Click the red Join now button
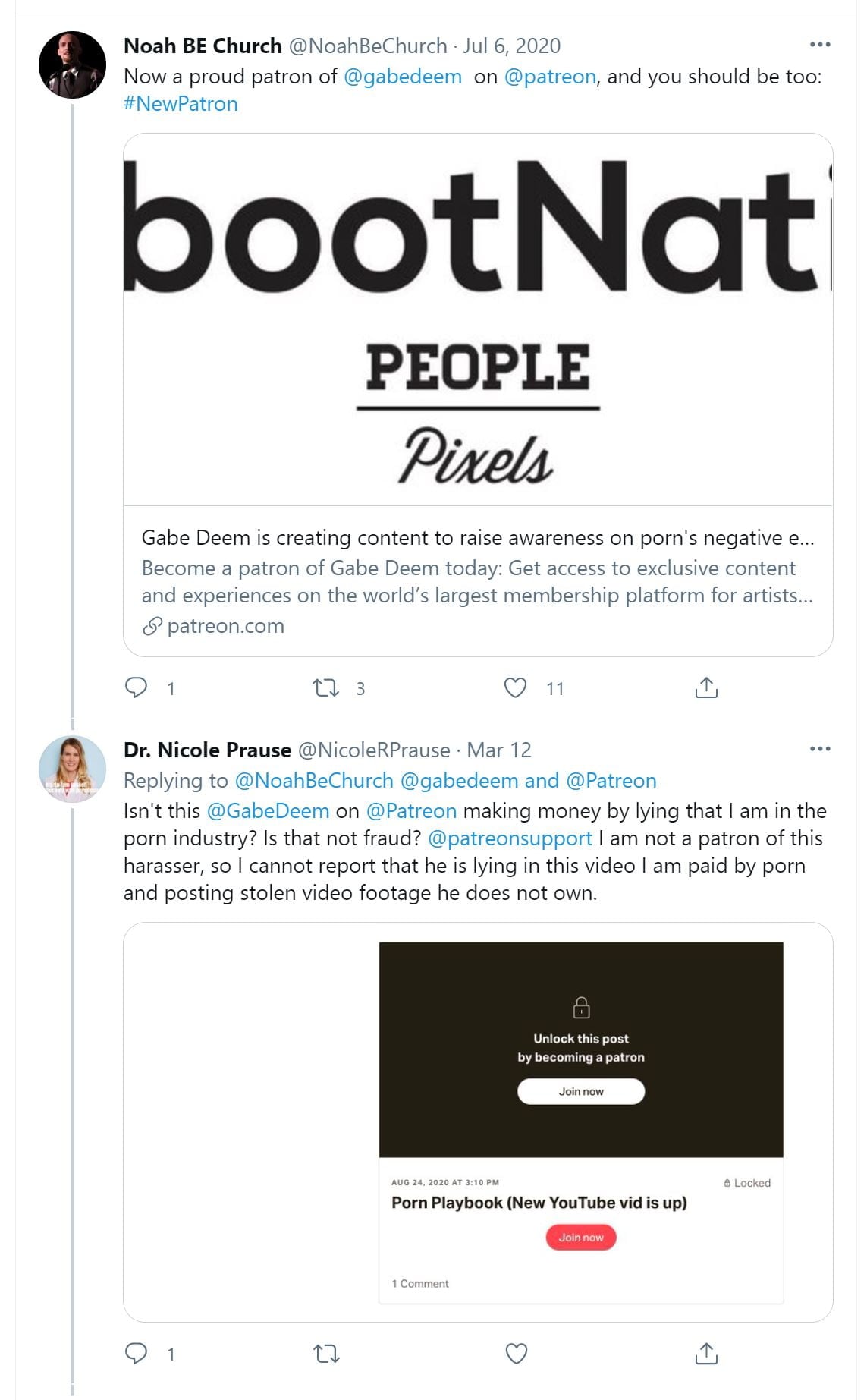The width and height of the screenshot is (867, 1400). coord(581,1238)
